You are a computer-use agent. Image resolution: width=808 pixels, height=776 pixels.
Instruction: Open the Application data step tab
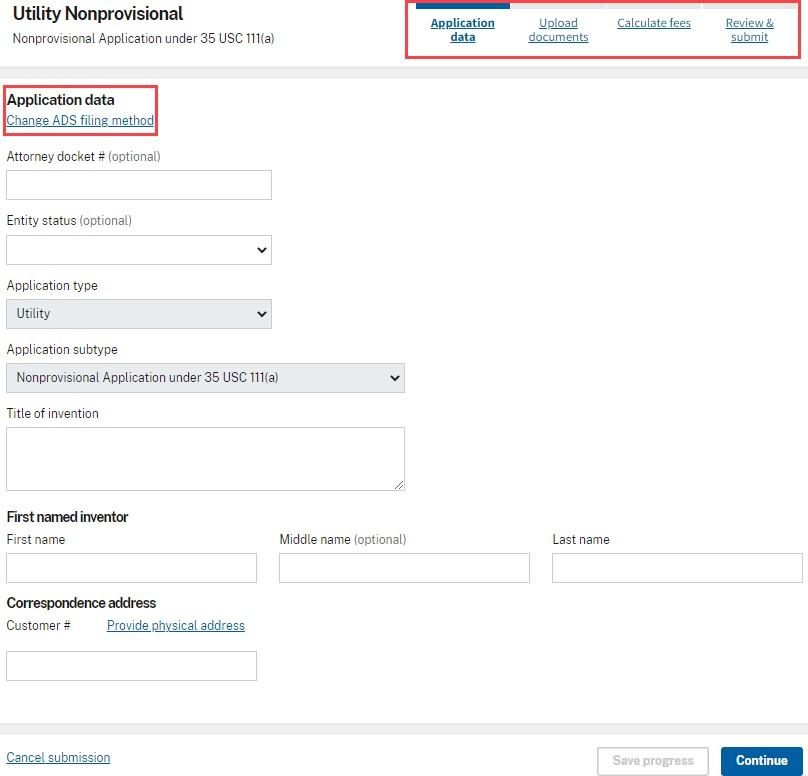(462, 30)
